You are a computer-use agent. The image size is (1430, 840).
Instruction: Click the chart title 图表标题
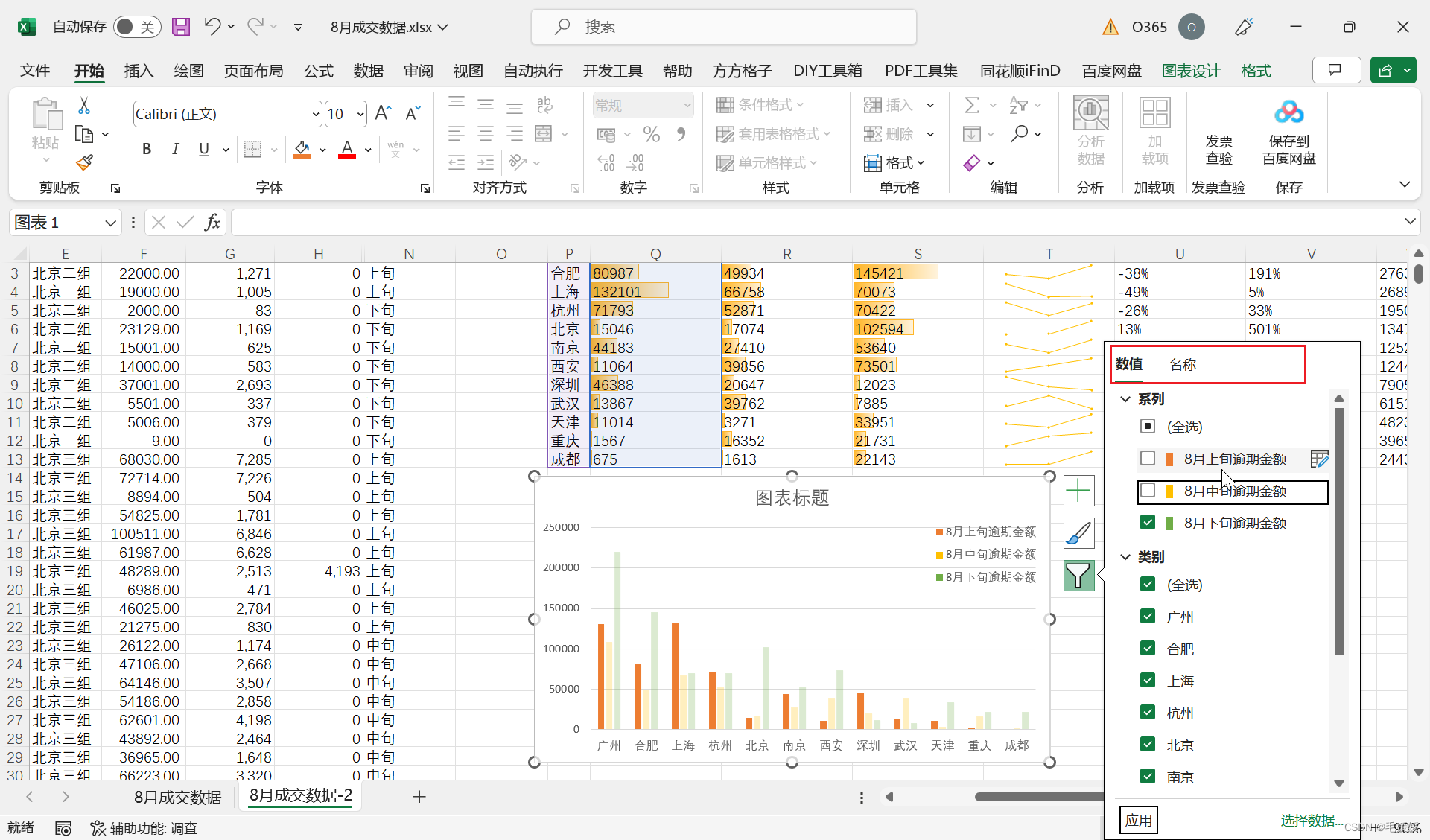[x=792, y=498]
